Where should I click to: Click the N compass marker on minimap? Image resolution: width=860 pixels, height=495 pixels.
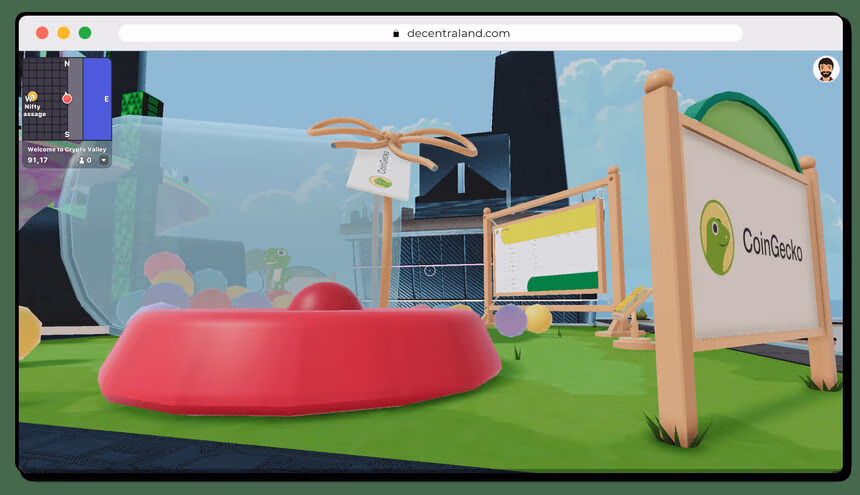coord(67,64)
